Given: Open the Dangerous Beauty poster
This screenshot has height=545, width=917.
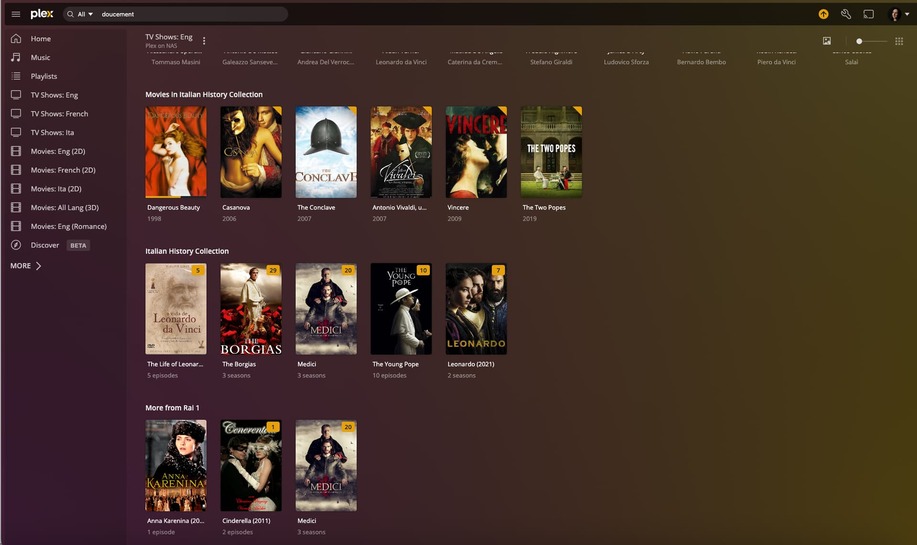Looking at the screenshot, I should pos(175,152).
